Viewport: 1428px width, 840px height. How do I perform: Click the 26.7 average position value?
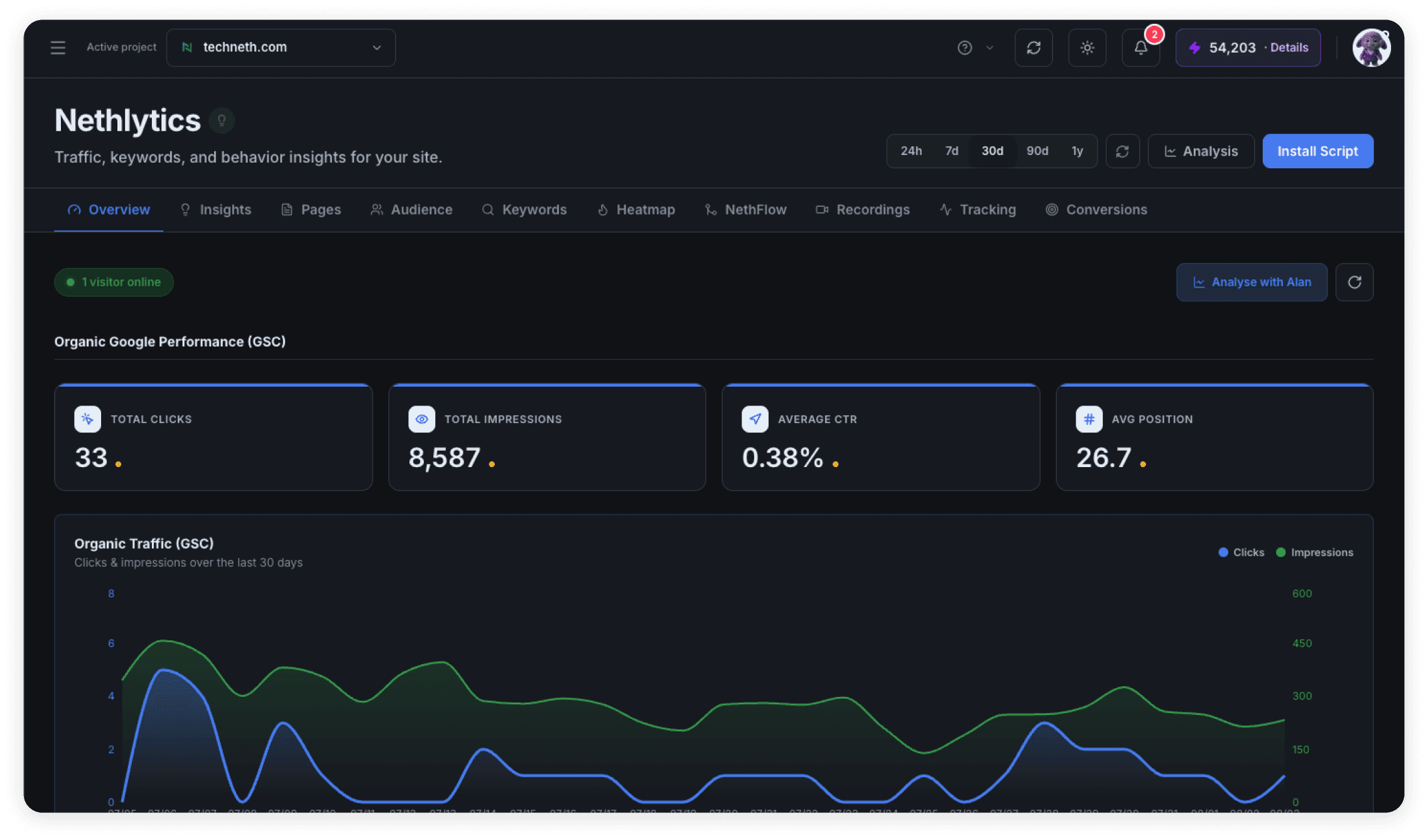1104,458
